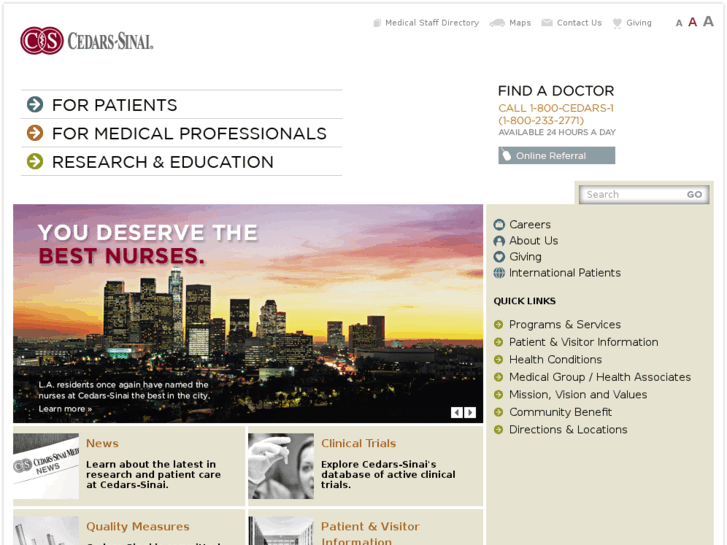Viewport: 727px width, 545px height.
Task: Open the Contact Us link
Action: coord(579,23)
